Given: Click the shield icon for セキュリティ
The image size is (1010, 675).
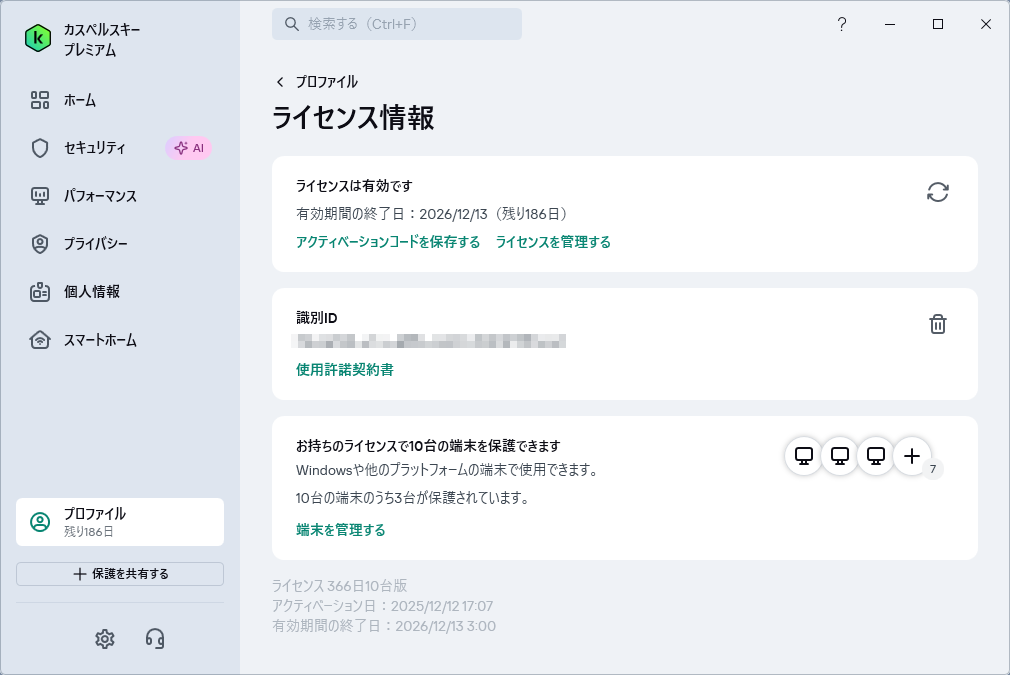Looking at the screenshot, I should pos(40,148).
